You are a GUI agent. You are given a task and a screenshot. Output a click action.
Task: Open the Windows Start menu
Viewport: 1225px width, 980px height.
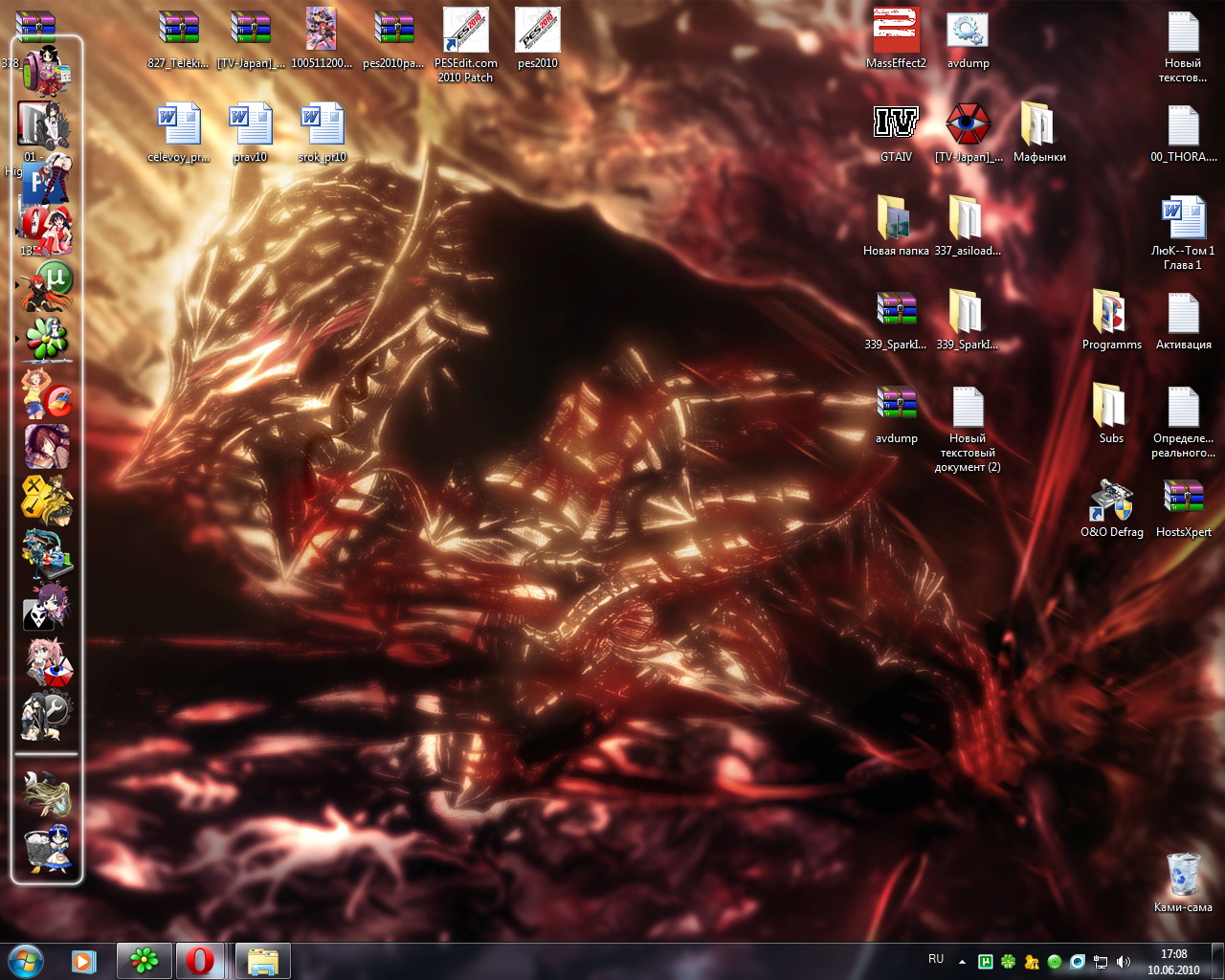click(25, 961)
